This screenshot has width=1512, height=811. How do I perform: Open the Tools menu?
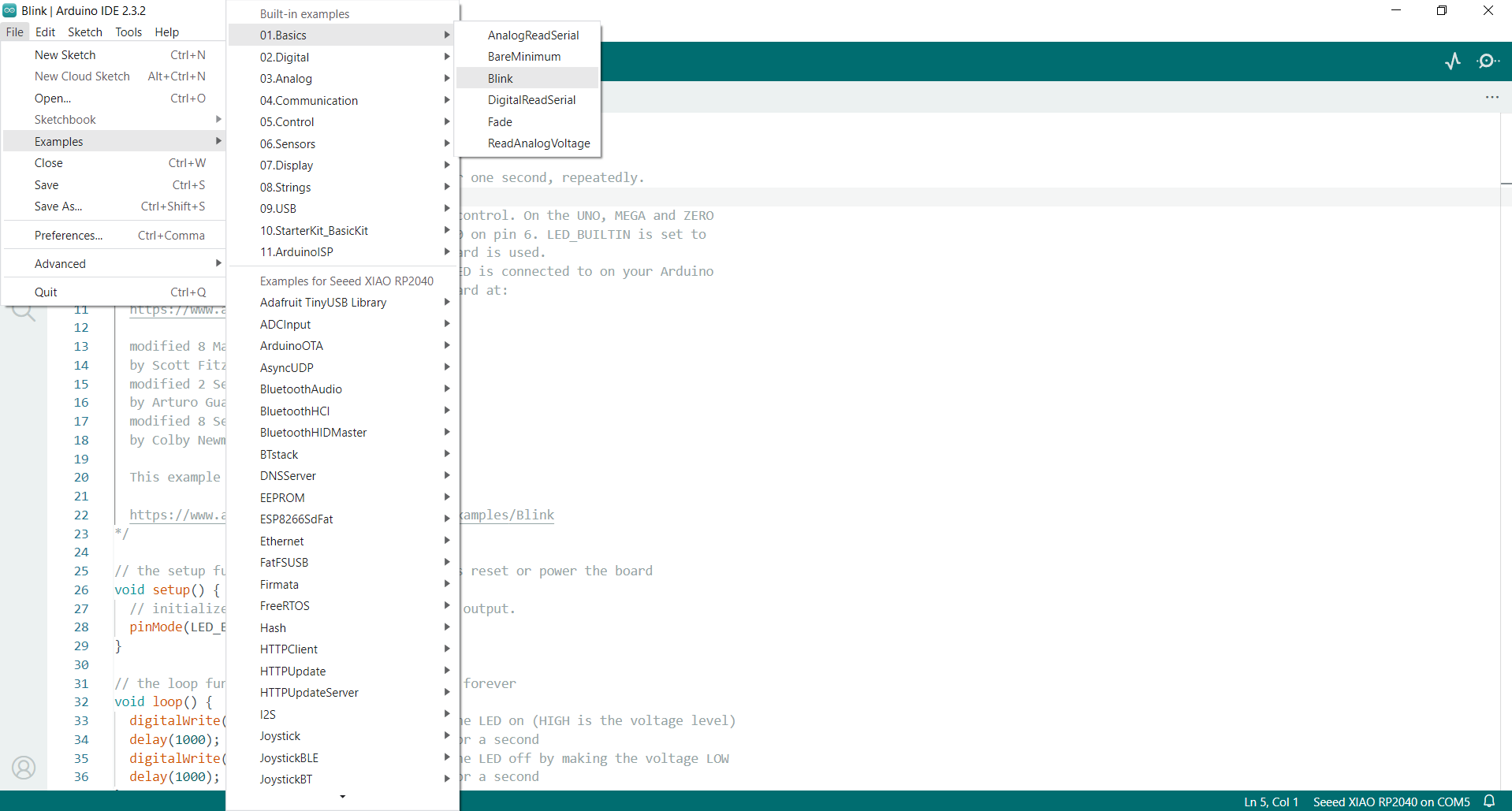(128, 32)
